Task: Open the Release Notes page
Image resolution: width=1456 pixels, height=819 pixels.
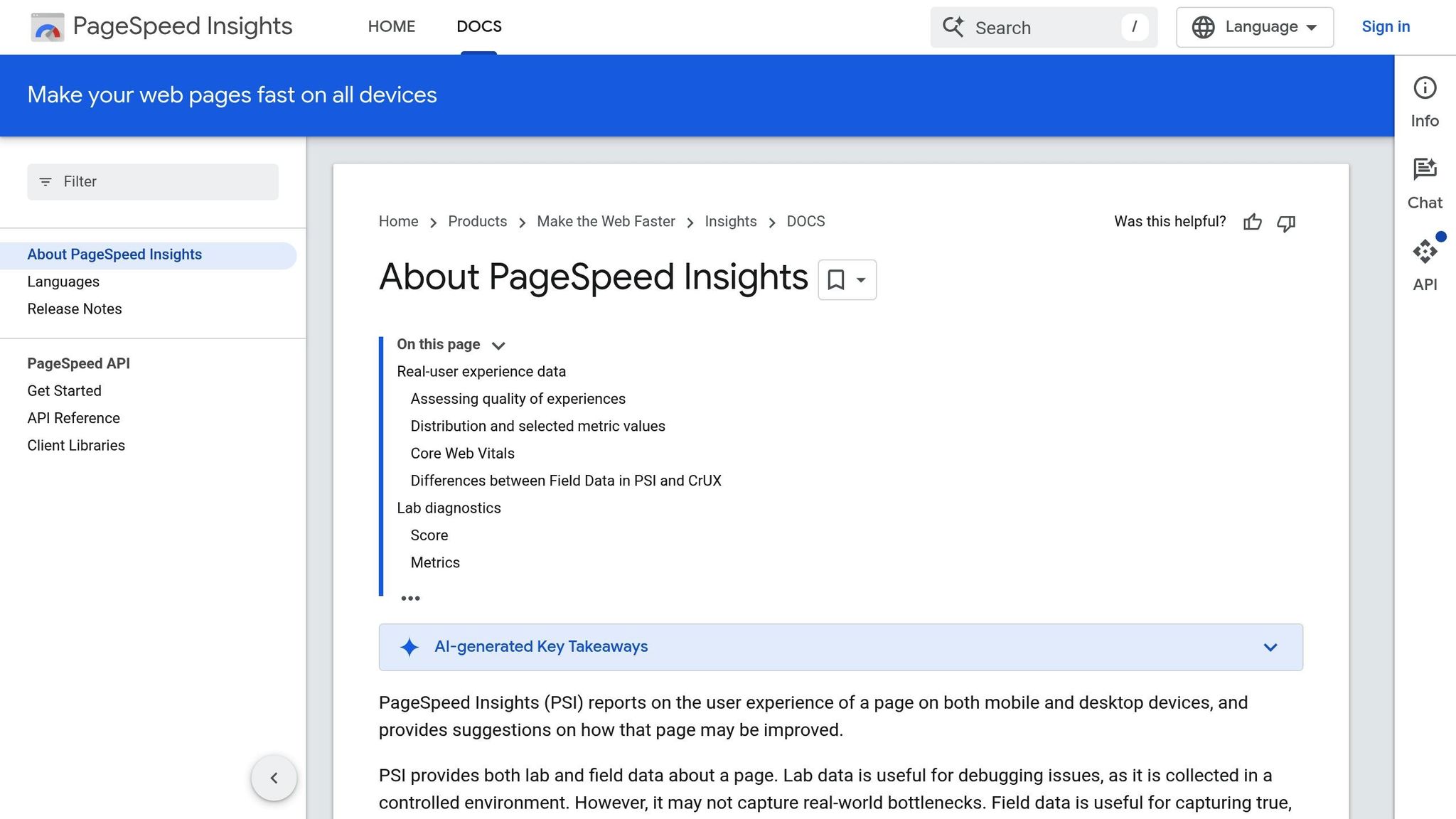Action: pos(74,309)
